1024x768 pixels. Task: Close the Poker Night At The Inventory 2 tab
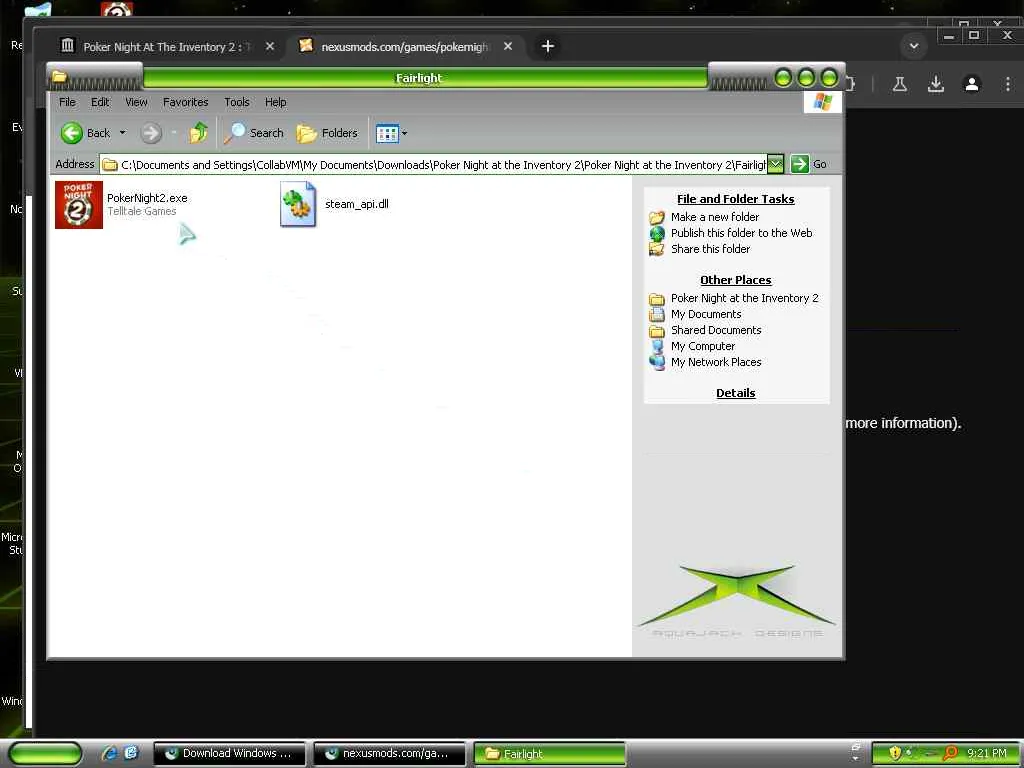(270, 46)
